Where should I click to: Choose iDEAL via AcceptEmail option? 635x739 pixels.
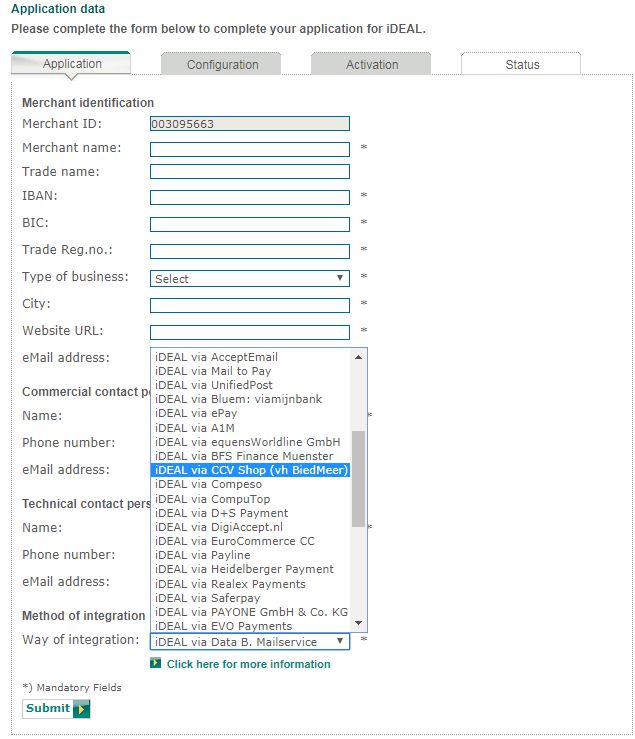pyautogui.click(x=250, y=357)
